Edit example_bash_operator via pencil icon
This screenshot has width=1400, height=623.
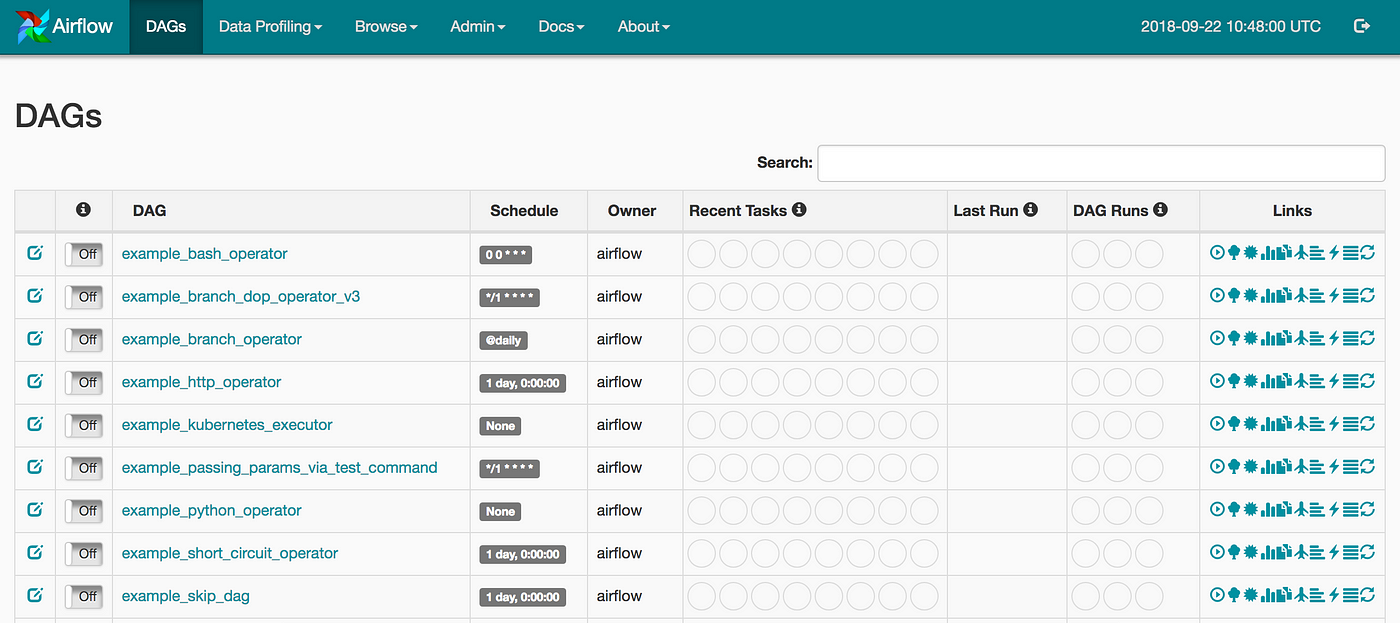tap(35, 253)
